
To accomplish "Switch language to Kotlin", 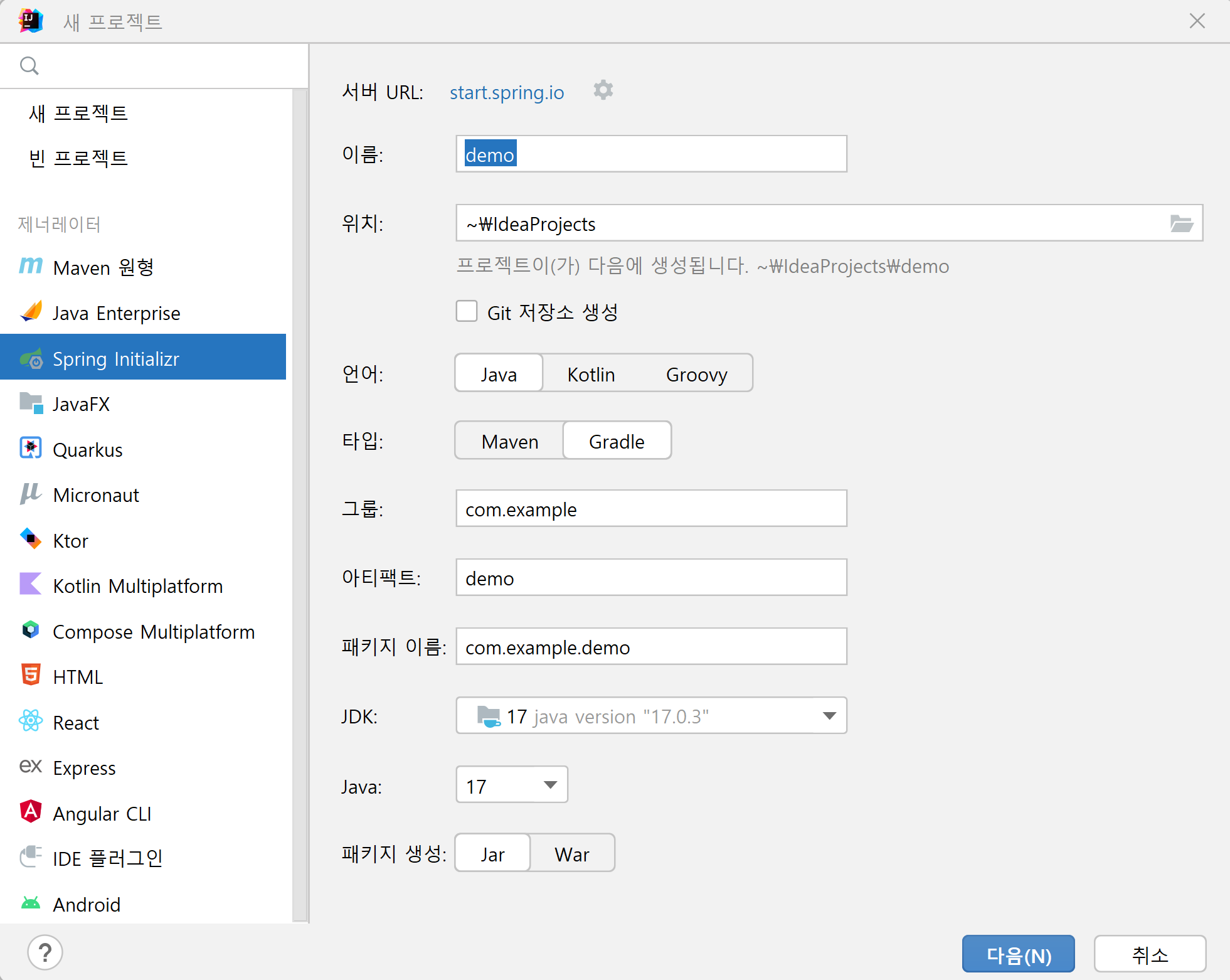I will (591, 374).
